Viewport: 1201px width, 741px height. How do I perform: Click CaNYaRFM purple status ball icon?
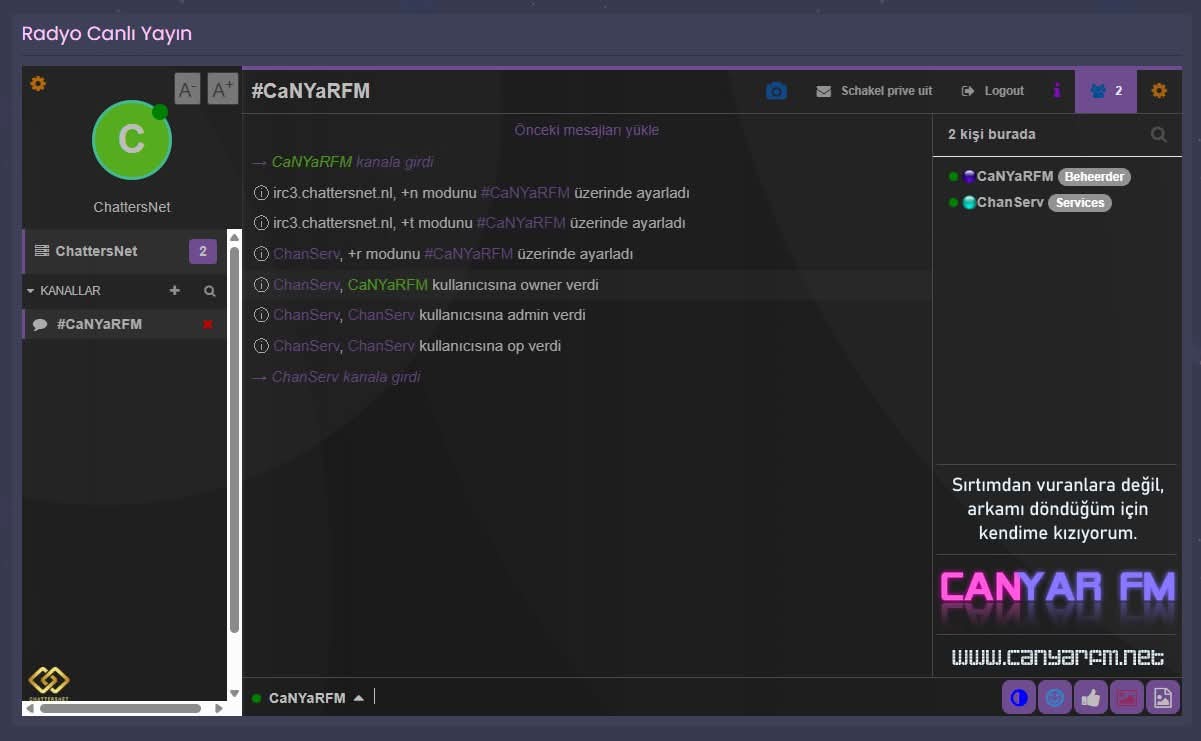(x=969, y=176)
